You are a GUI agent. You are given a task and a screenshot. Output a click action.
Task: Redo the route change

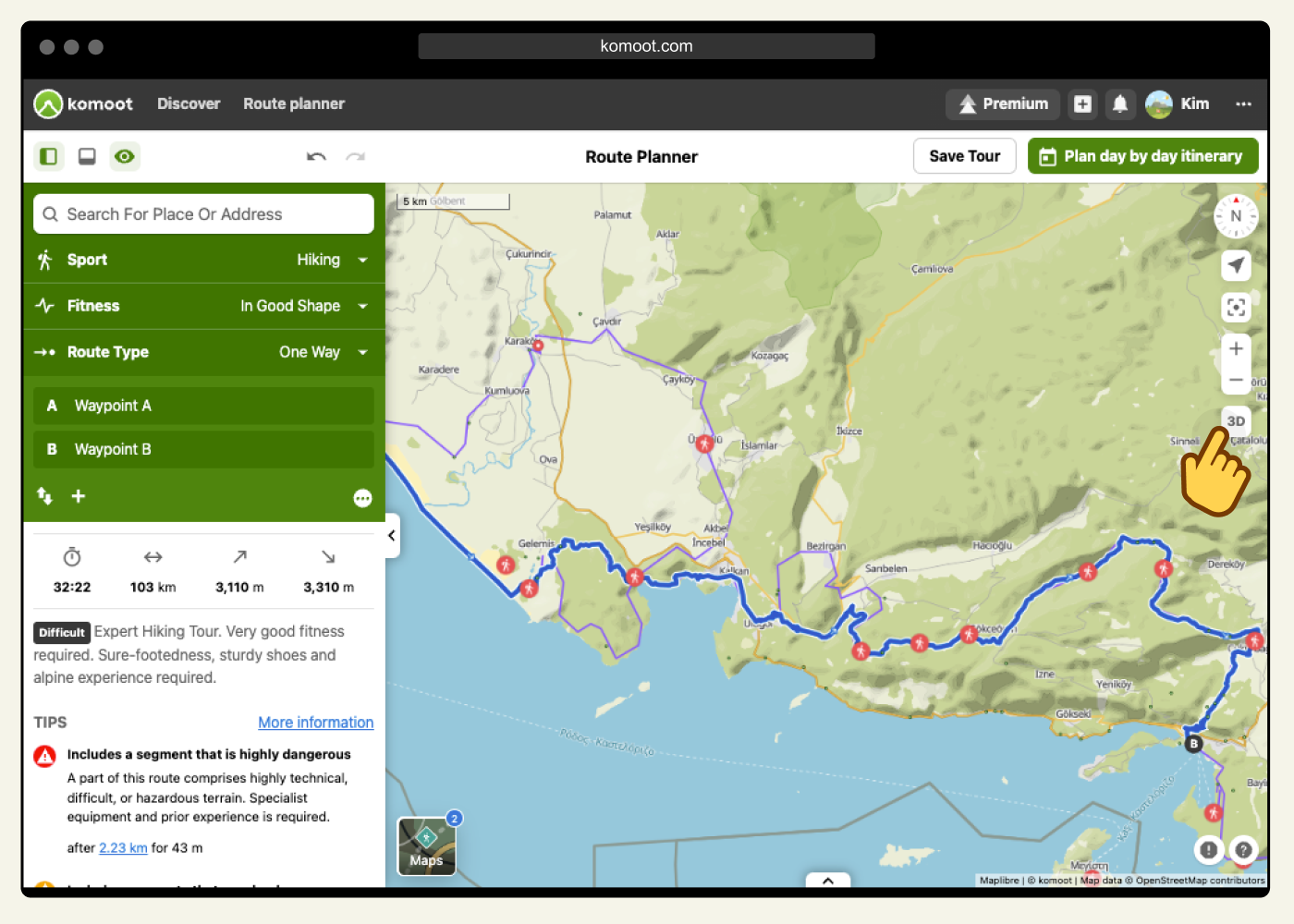(356, 156)
